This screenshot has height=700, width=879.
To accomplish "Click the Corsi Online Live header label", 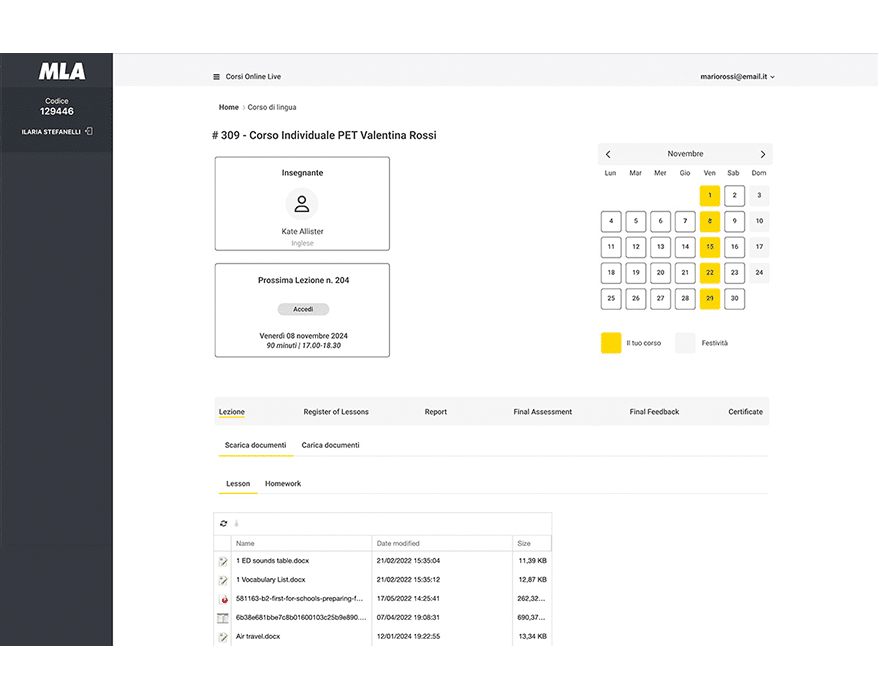I will [253, 77].
